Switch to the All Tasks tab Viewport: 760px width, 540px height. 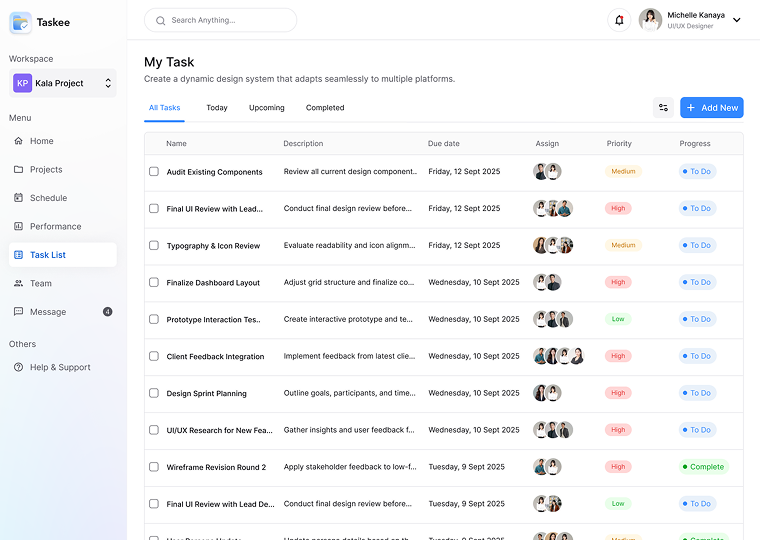[164, 108]
